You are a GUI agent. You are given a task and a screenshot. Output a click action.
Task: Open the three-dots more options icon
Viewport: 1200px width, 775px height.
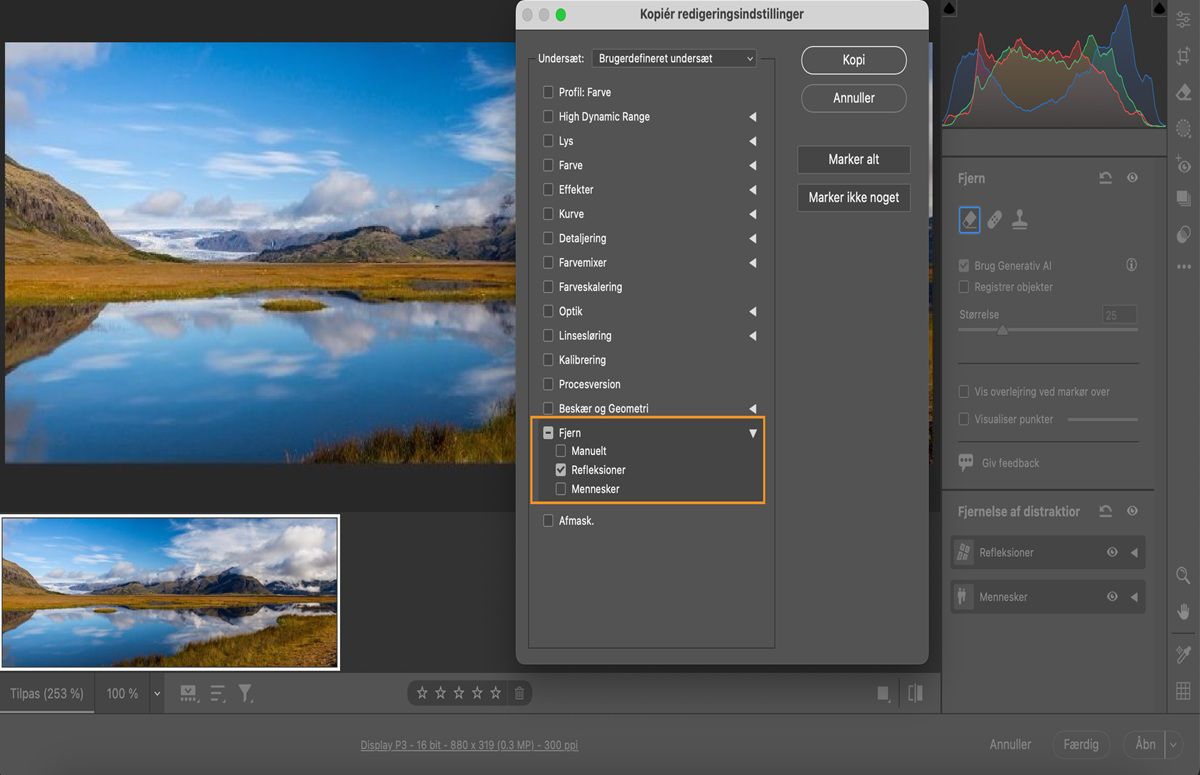pos(1184,267)
